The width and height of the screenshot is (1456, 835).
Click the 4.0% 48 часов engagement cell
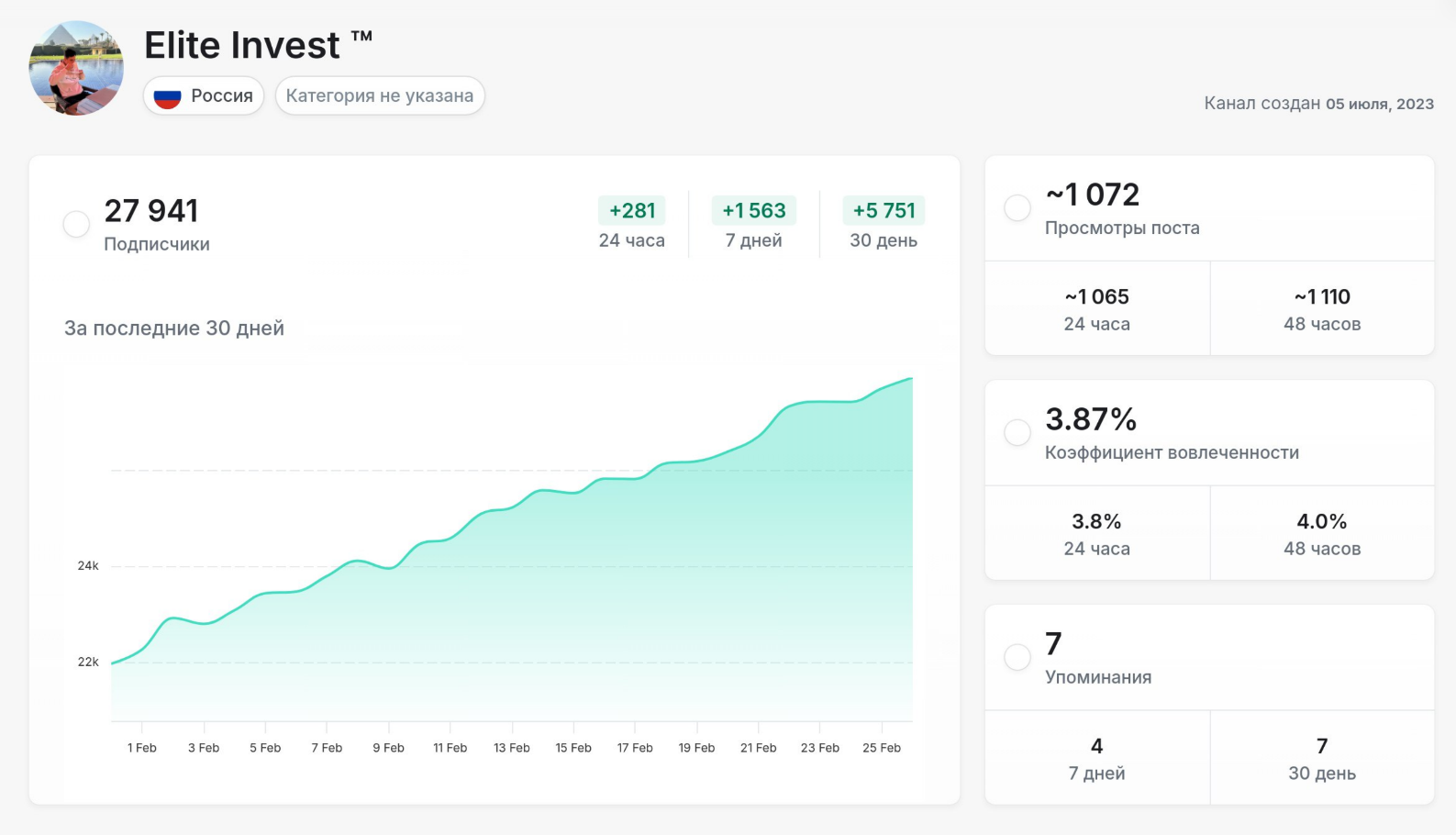click(x=1321, y=534)
